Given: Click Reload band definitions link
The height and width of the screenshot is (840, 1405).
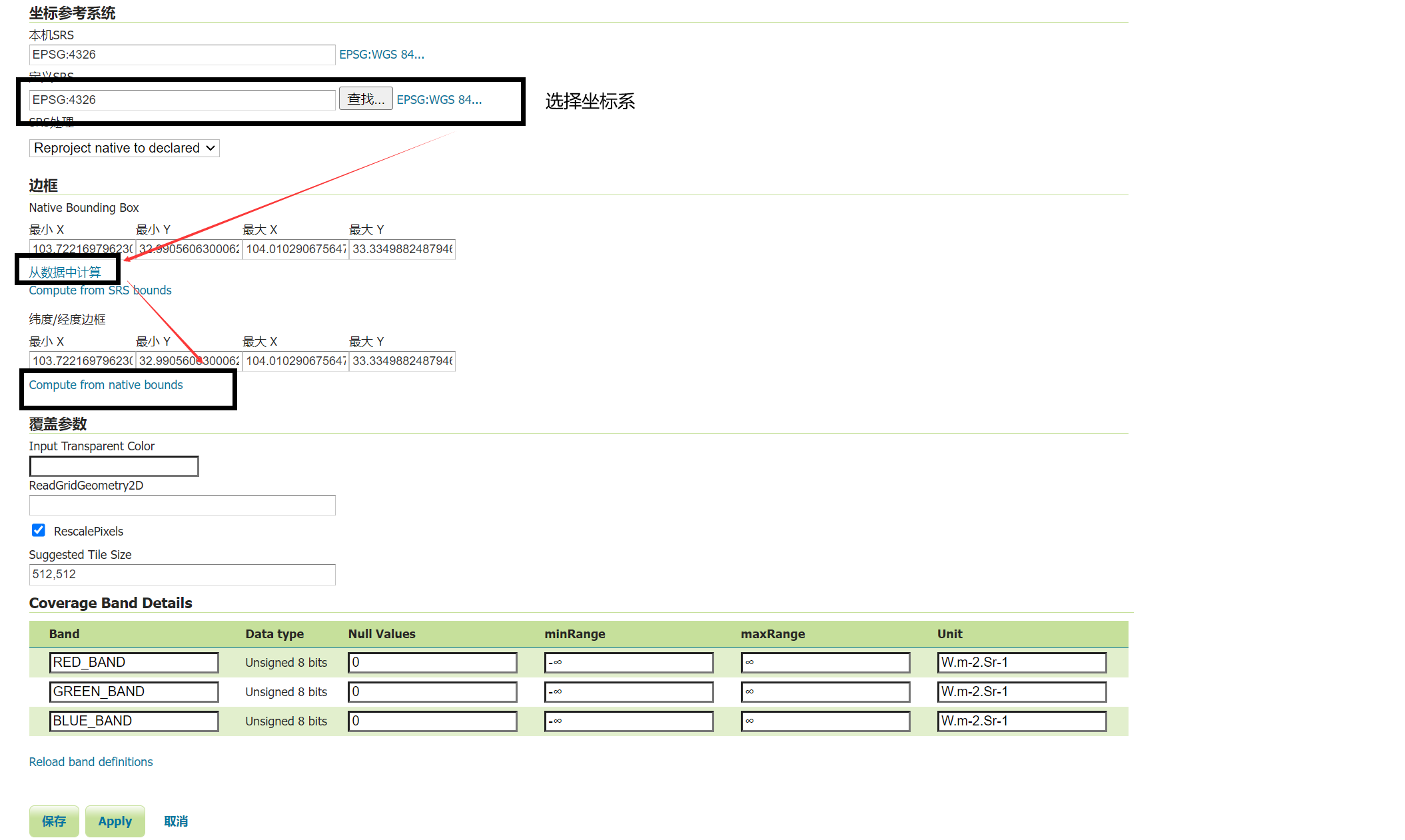Looking at the screenshot, I should click(91, 761).
